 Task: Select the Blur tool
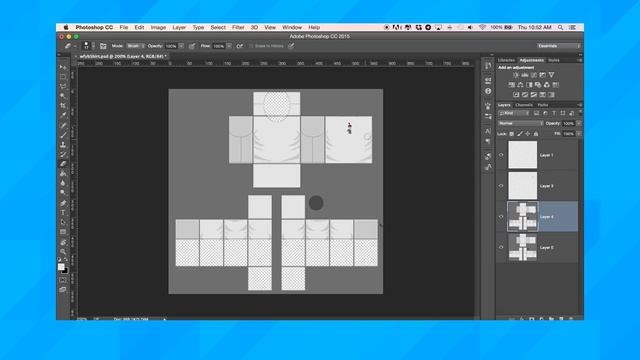pyautogui.click(x=63, y=183)
